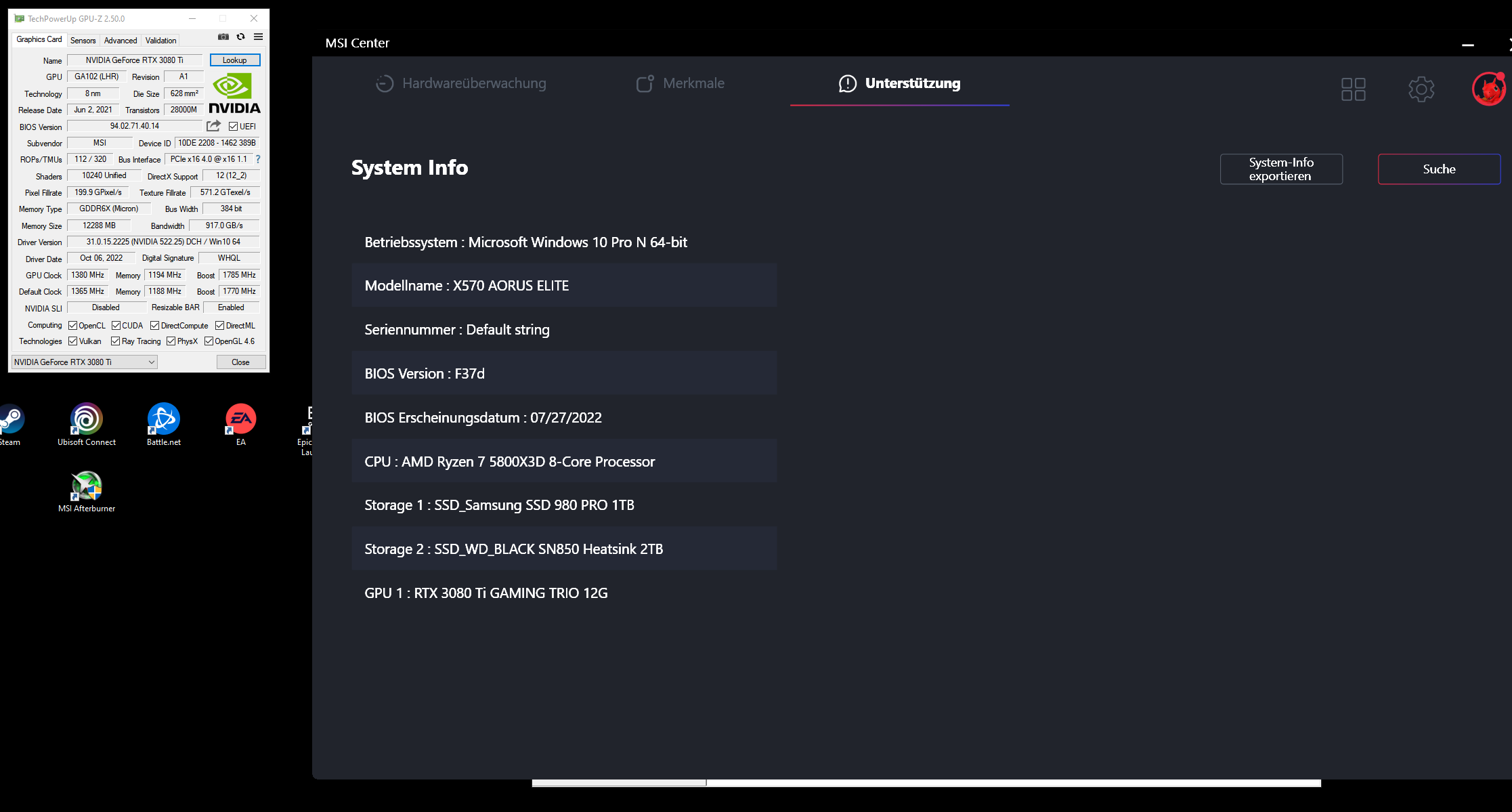Open the MSI Center apps grid icon
The width and height of the screenshot is (1512, 812).
tap(1353, 89)
